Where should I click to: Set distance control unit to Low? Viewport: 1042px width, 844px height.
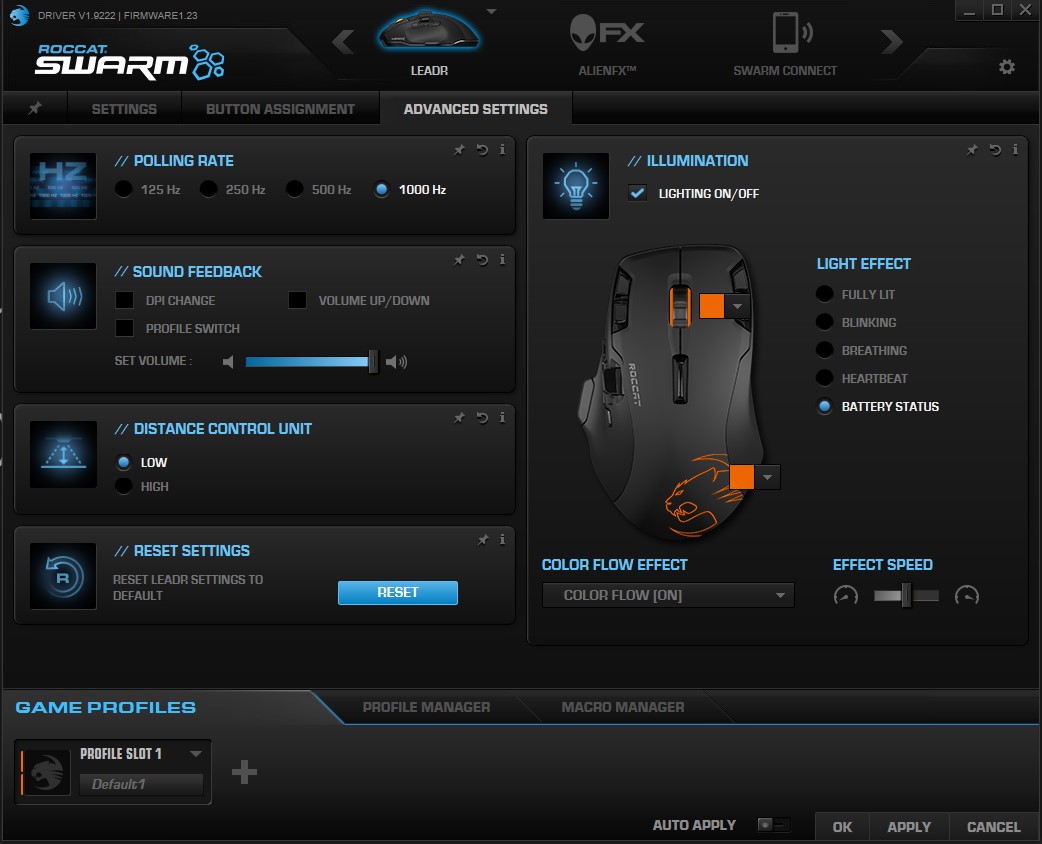point(124,462)
